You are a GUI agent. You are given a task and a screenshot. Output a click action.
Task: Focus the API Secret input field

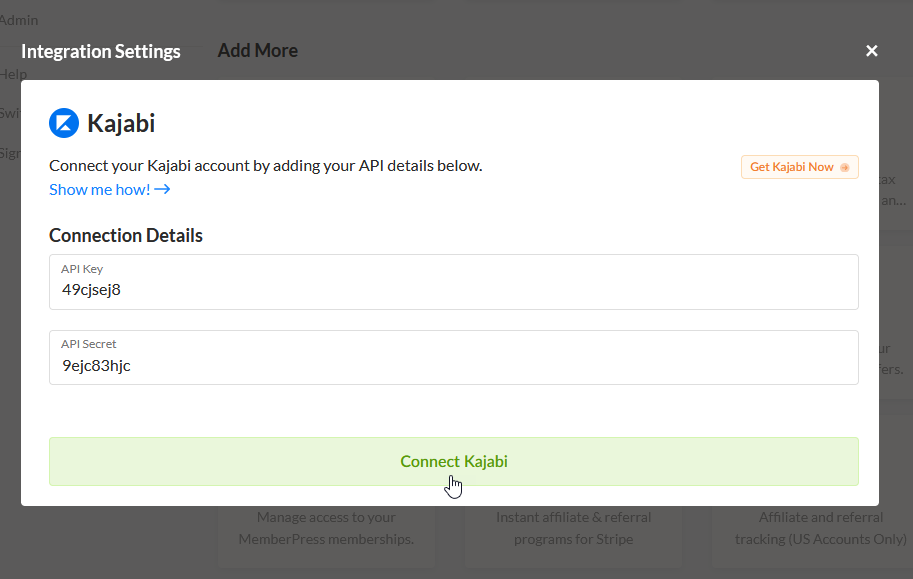454,358
